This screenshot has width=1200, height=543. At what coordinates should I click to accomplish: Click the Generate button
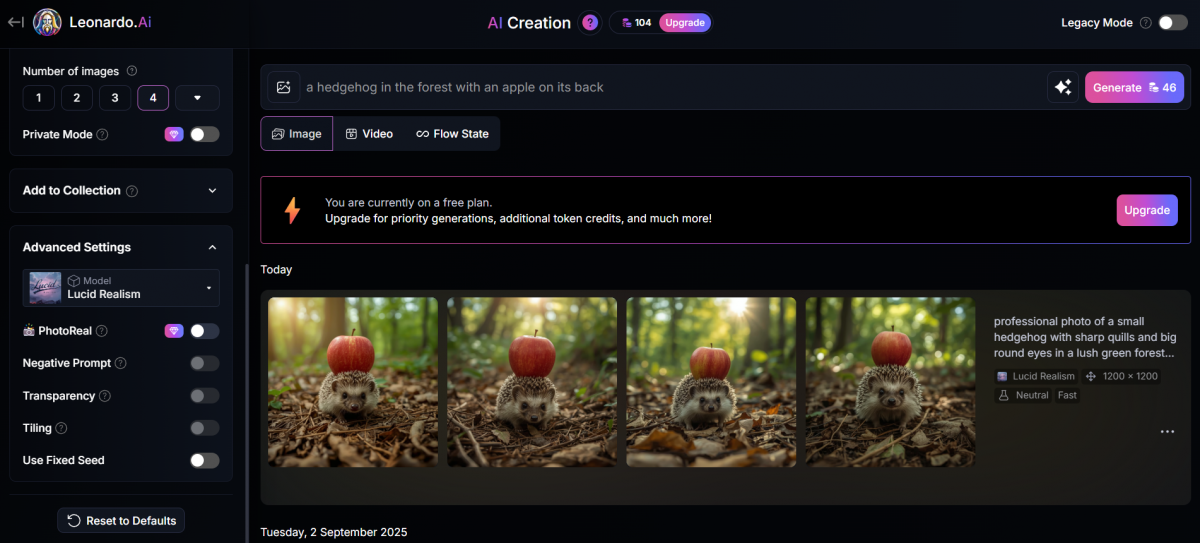tap(1134, 87)
